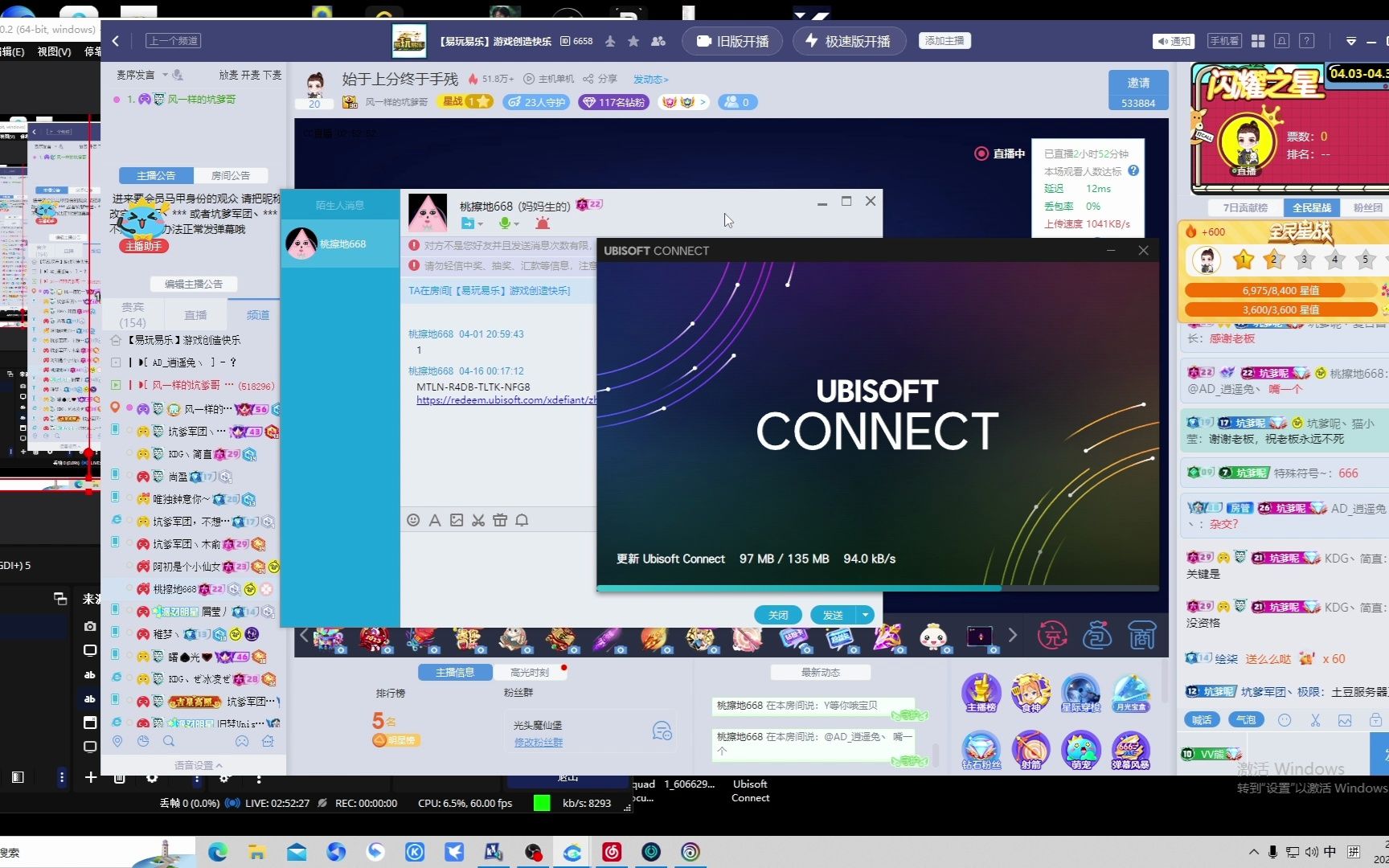Click the rocket icon beside channel ID 6658

coord(610,41)
